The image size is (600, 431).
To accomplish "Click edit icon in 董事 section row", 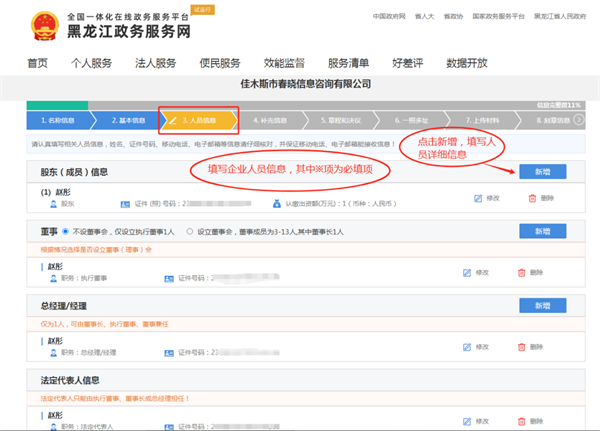I will [467, 272].
